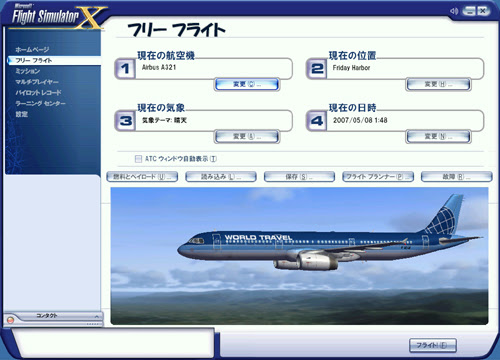The image size is (500, 360).
Task: Change current aircraft with 変更 (C) button
Action: tap(247, 84)
